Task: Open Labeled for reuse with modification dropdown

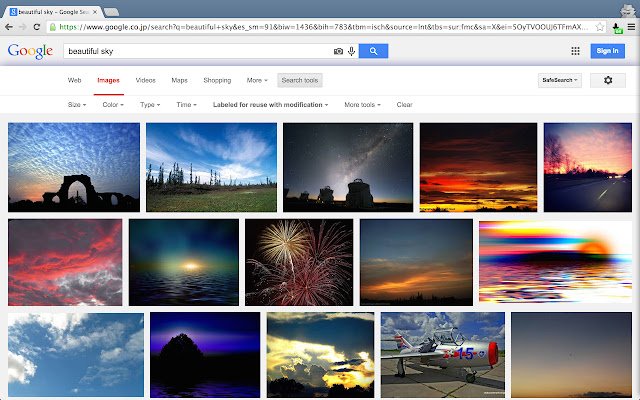Action: [x=270, y=104]
